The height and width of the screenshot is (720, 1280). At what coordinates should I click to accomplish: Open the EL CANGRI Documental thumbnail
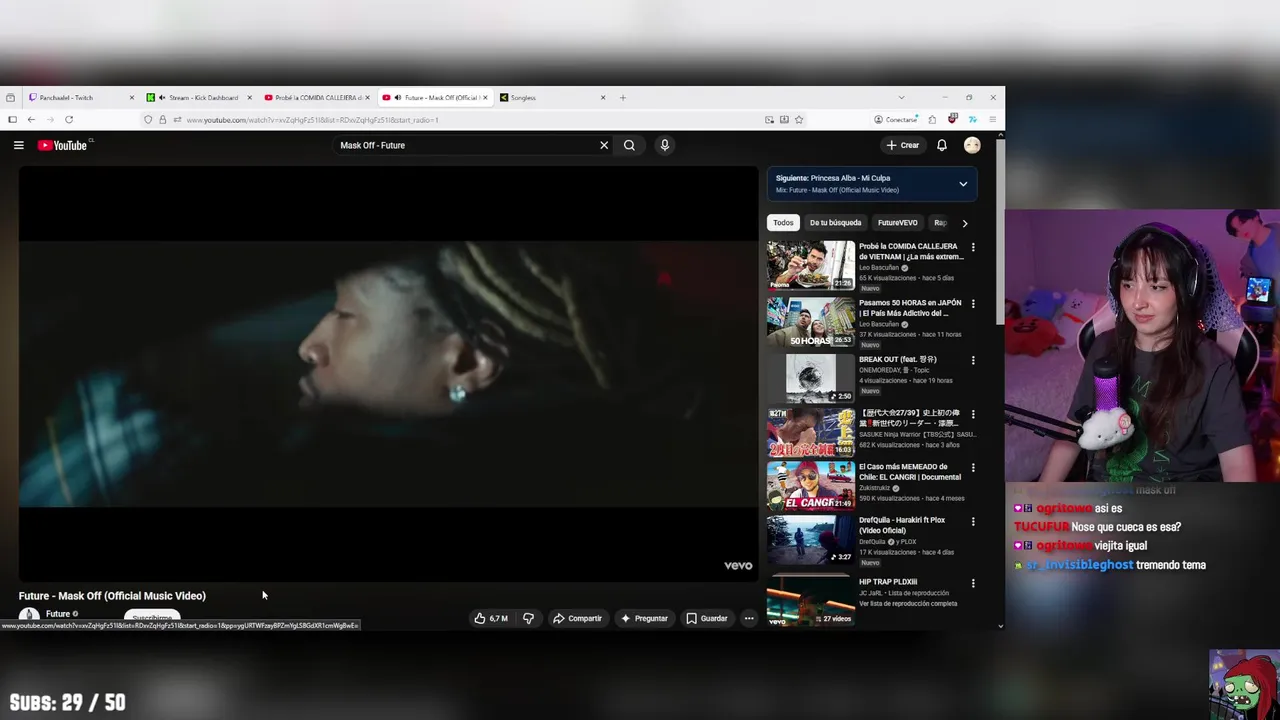[x=811, y=486]
